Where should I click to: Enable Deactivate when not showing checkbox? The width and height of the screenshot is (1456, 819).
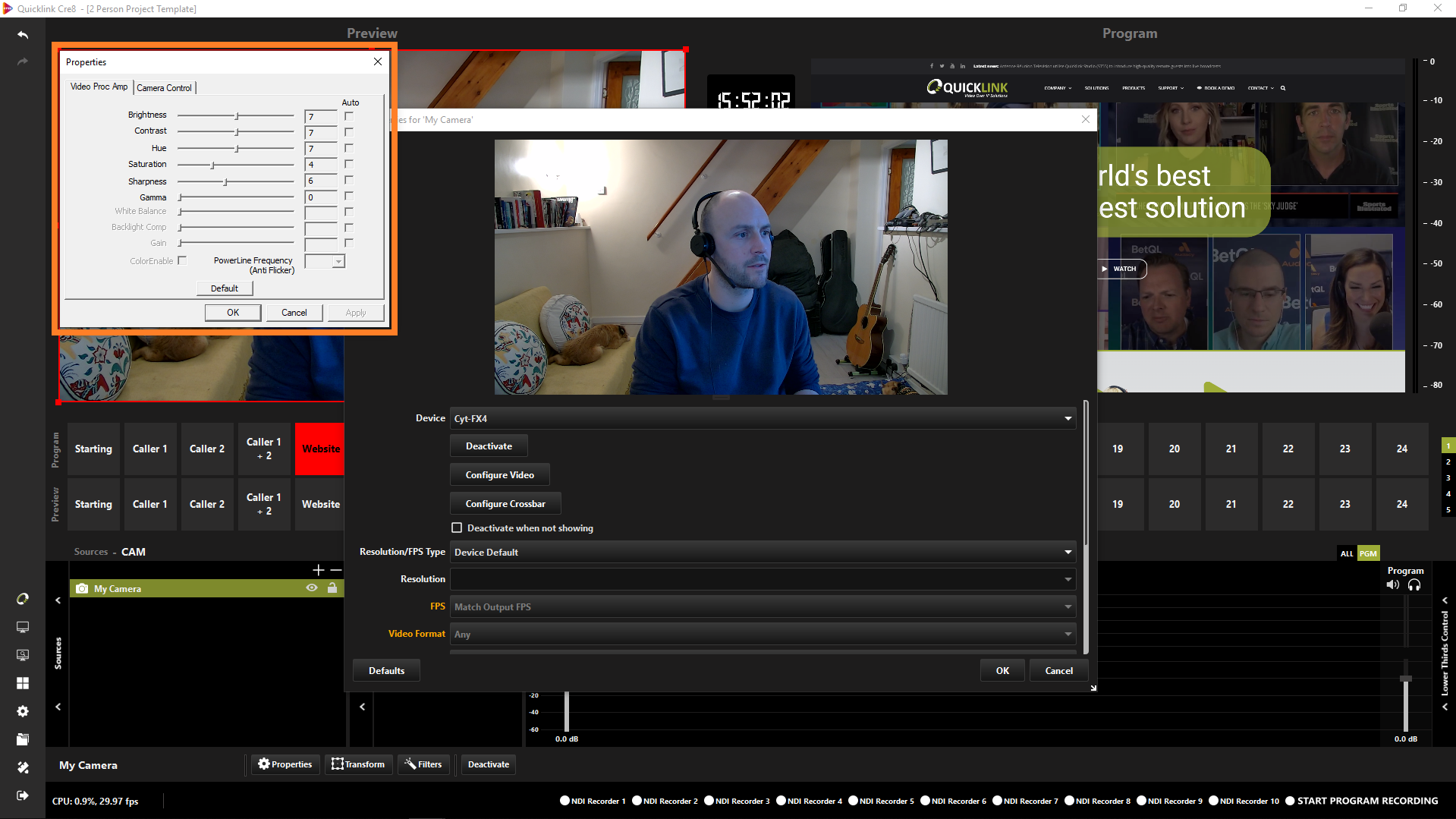click(x=457, y=528)
